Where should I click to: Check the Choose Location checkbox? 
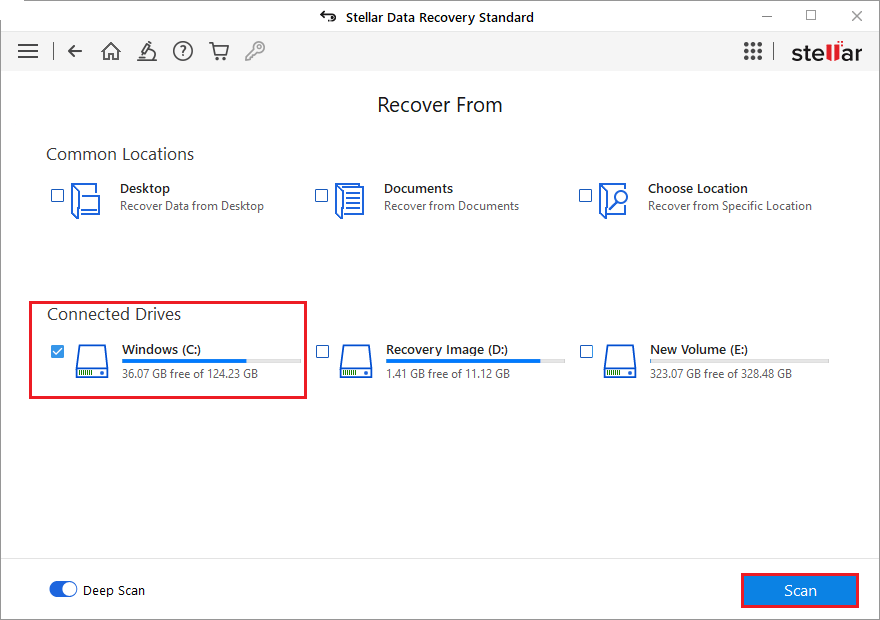pos(585,195)
